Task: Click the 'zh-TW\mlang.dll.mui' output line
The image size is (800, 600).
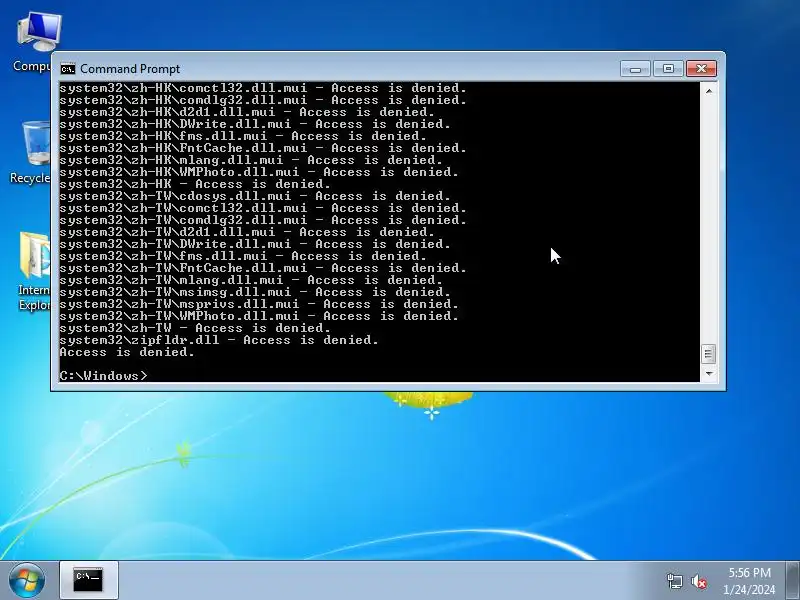Action: coord(251,280)
